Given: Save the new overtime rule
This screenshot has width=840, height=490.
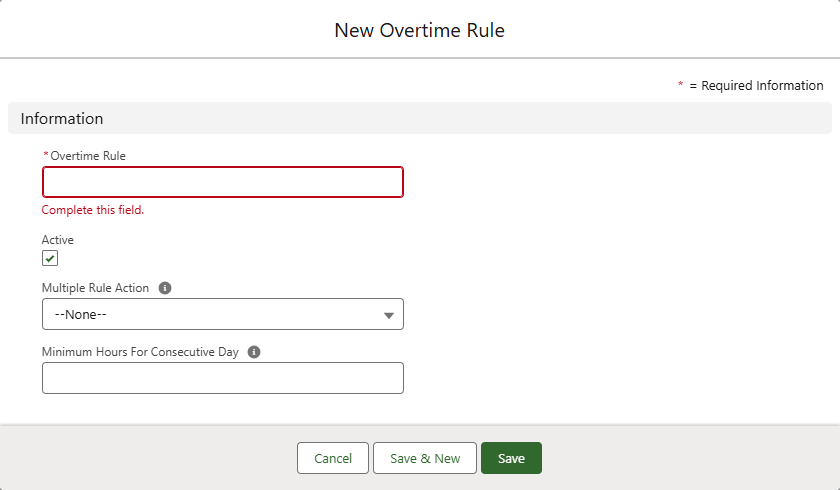Looking at the screenshot, I should point(511,458).
